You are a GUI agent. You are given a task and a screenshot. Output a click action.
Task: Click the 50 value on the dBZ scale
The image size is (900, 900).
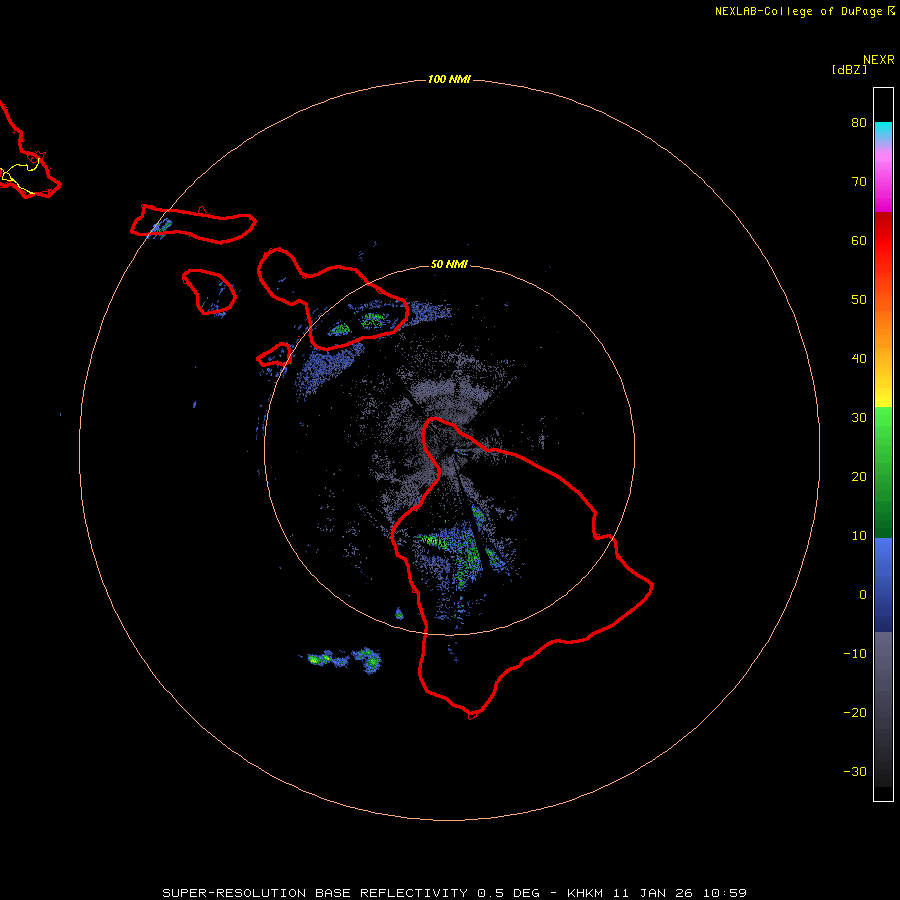click(859, 300)
